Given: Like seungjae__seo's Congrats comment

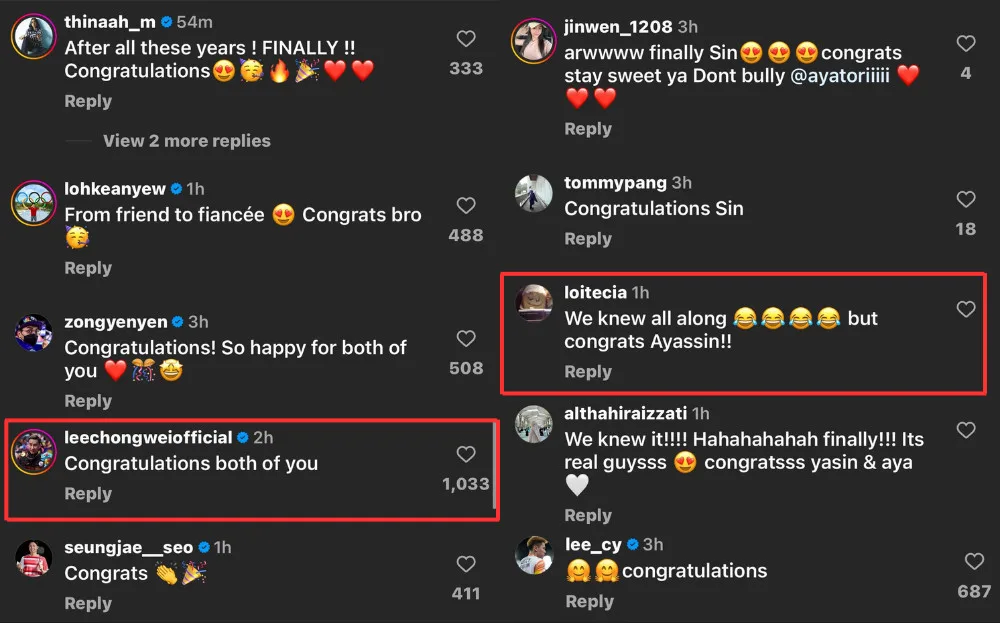Looking at the screenshot, I should (466, 563).
